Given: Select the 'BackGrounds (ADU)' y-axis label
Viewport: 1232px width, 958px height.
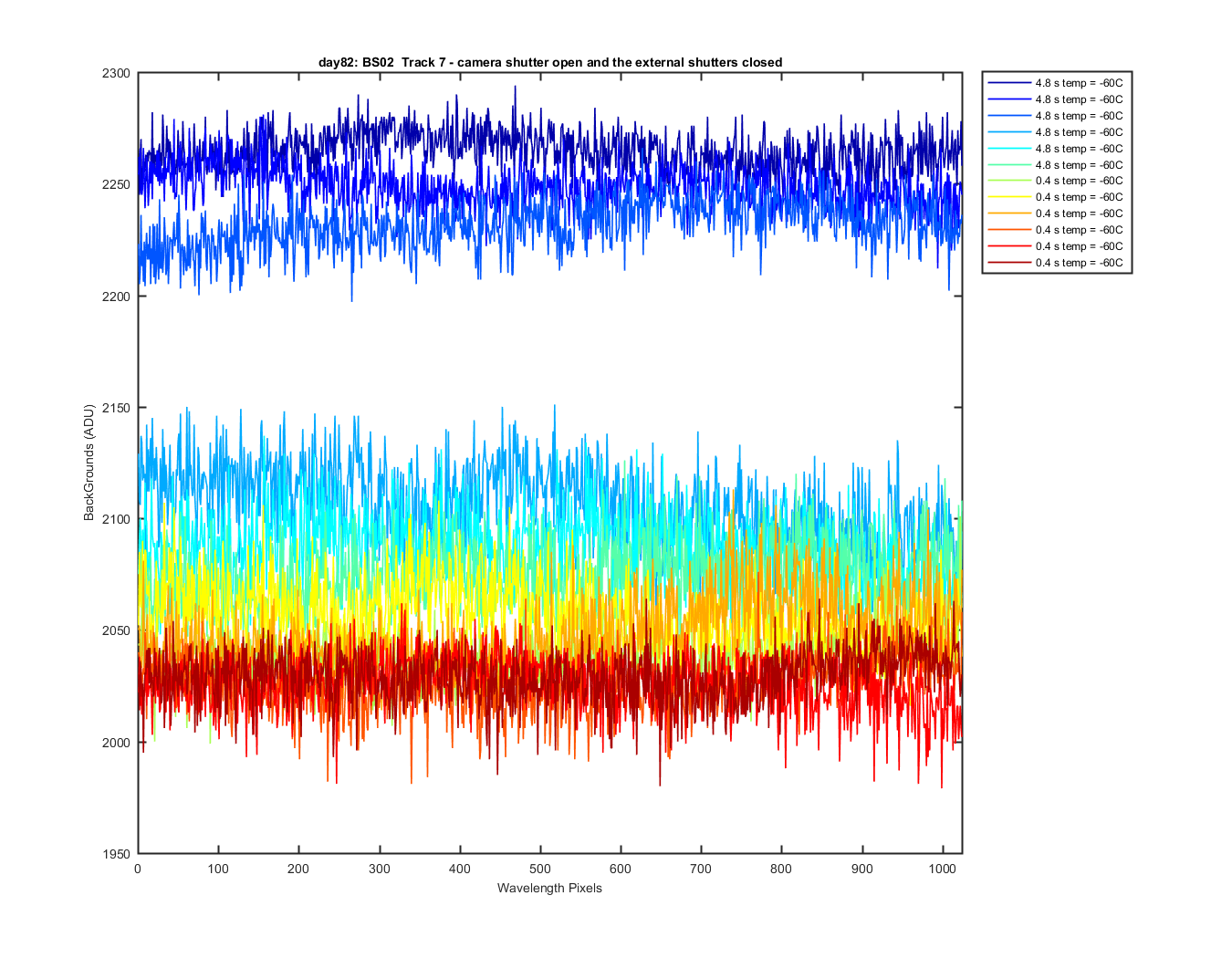Looking at the screenshot, I should (89, 463).
